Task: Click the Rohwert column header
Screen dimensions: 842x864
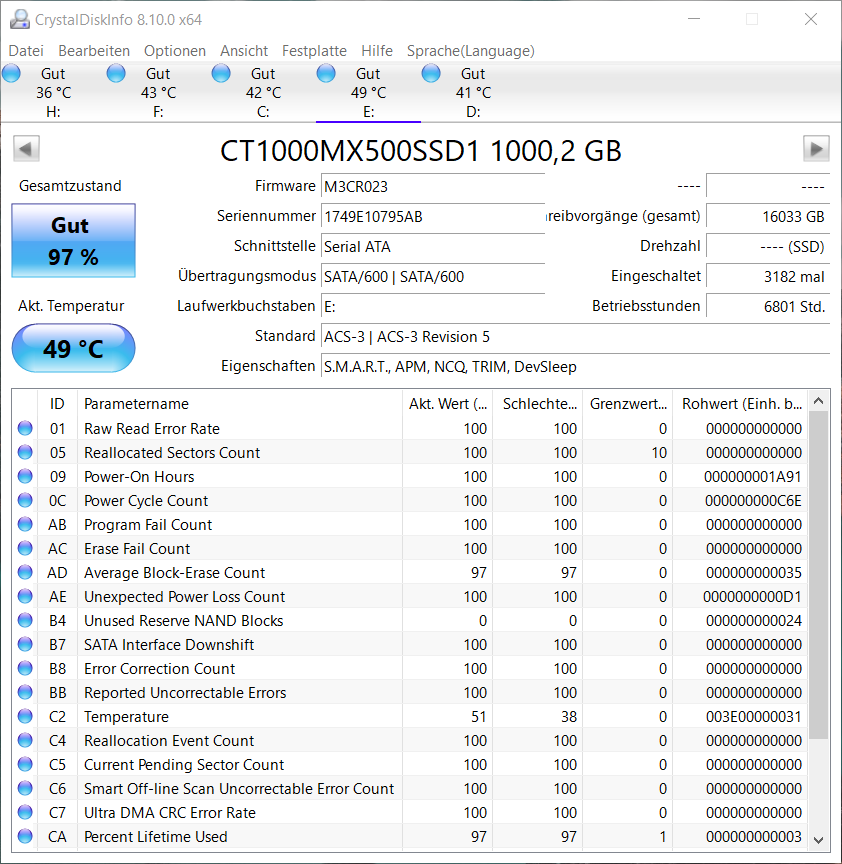Action: pos(740,404)
